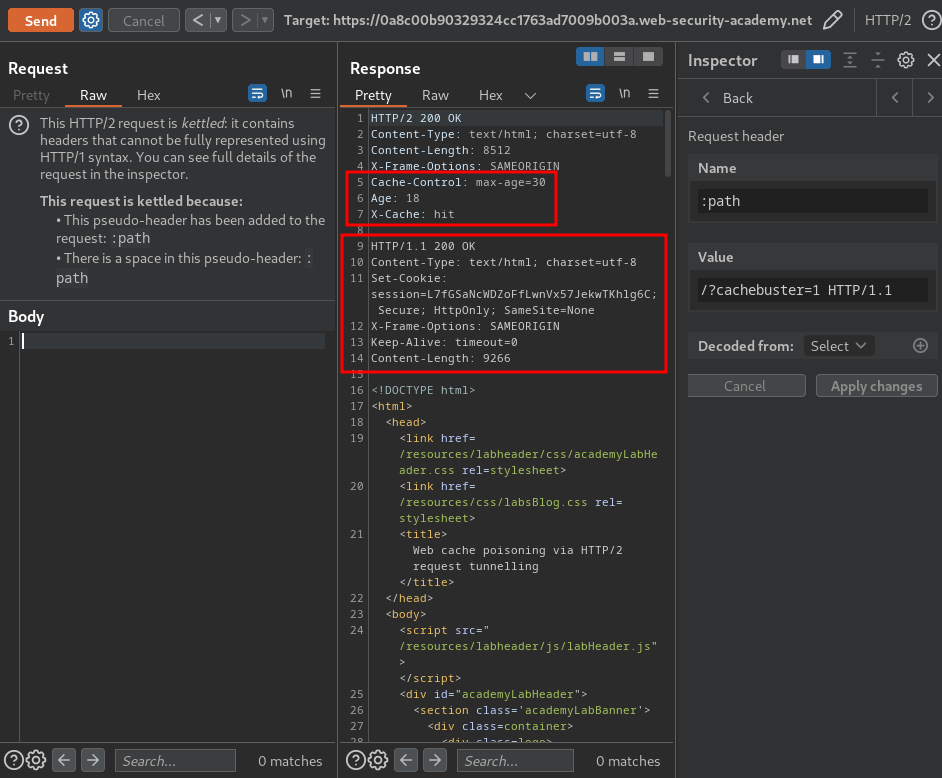The height and width of the screenshot is (778, 942).
Task: Toggle word wrap in Request panel
Action: 257,94
